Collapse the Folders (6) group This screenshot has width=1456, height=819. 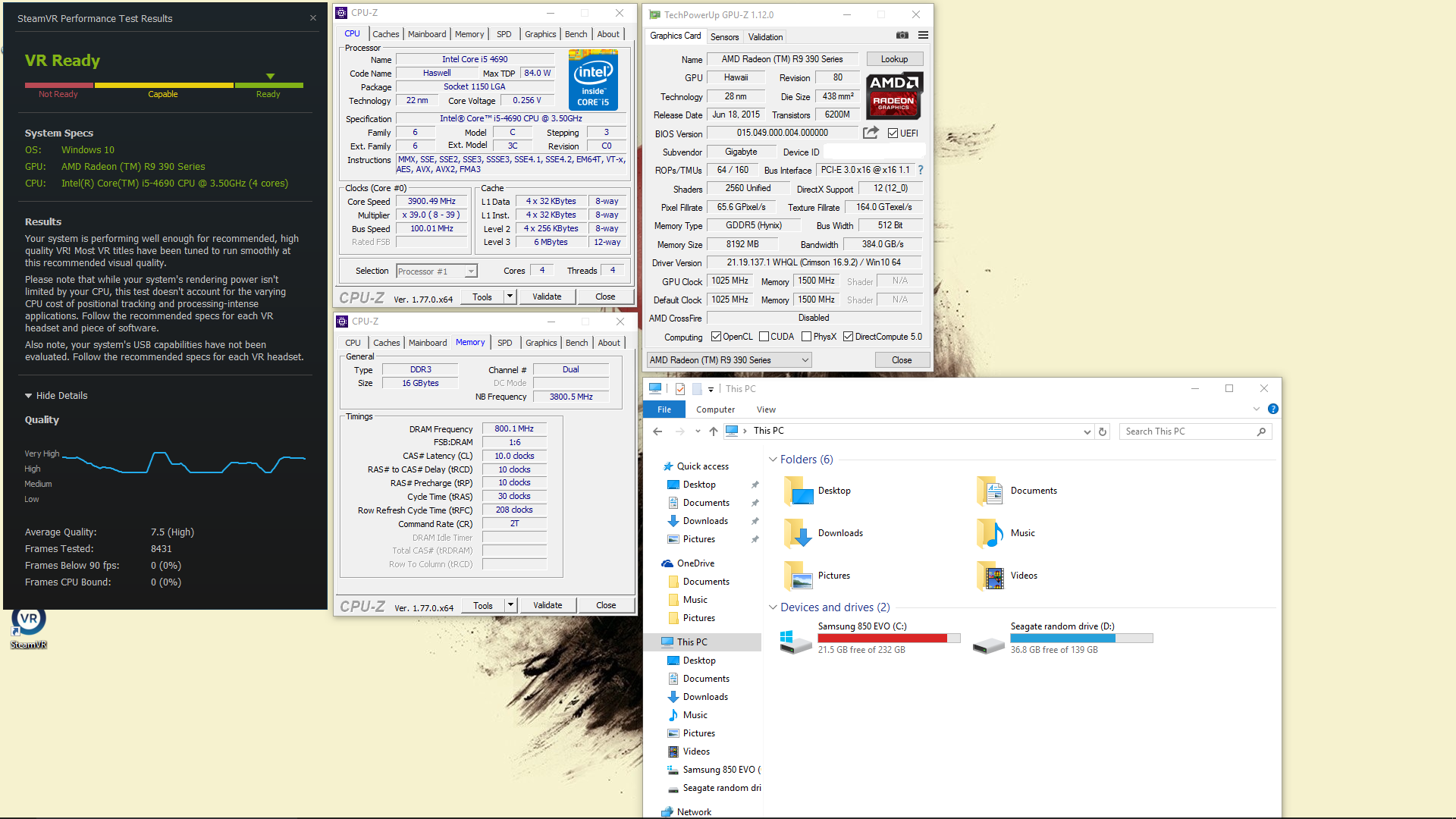point(773,460)
